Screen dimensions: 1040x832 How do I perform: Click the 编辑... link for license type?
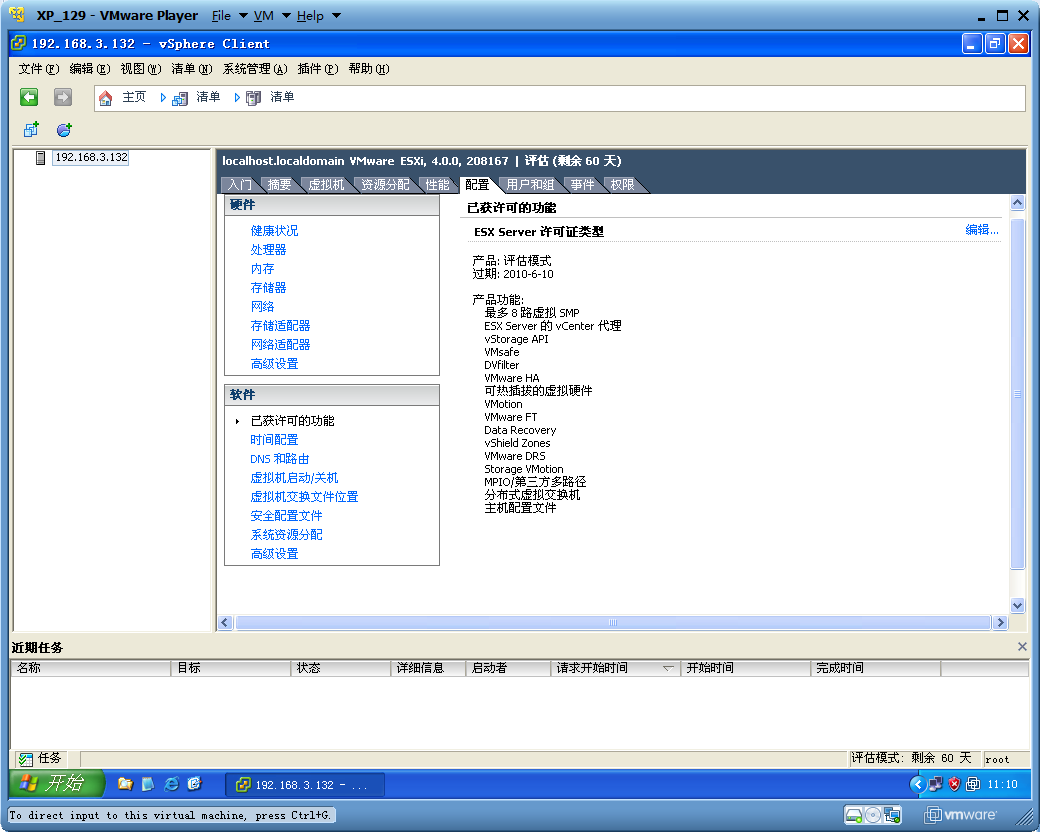[x=982, y=230]
